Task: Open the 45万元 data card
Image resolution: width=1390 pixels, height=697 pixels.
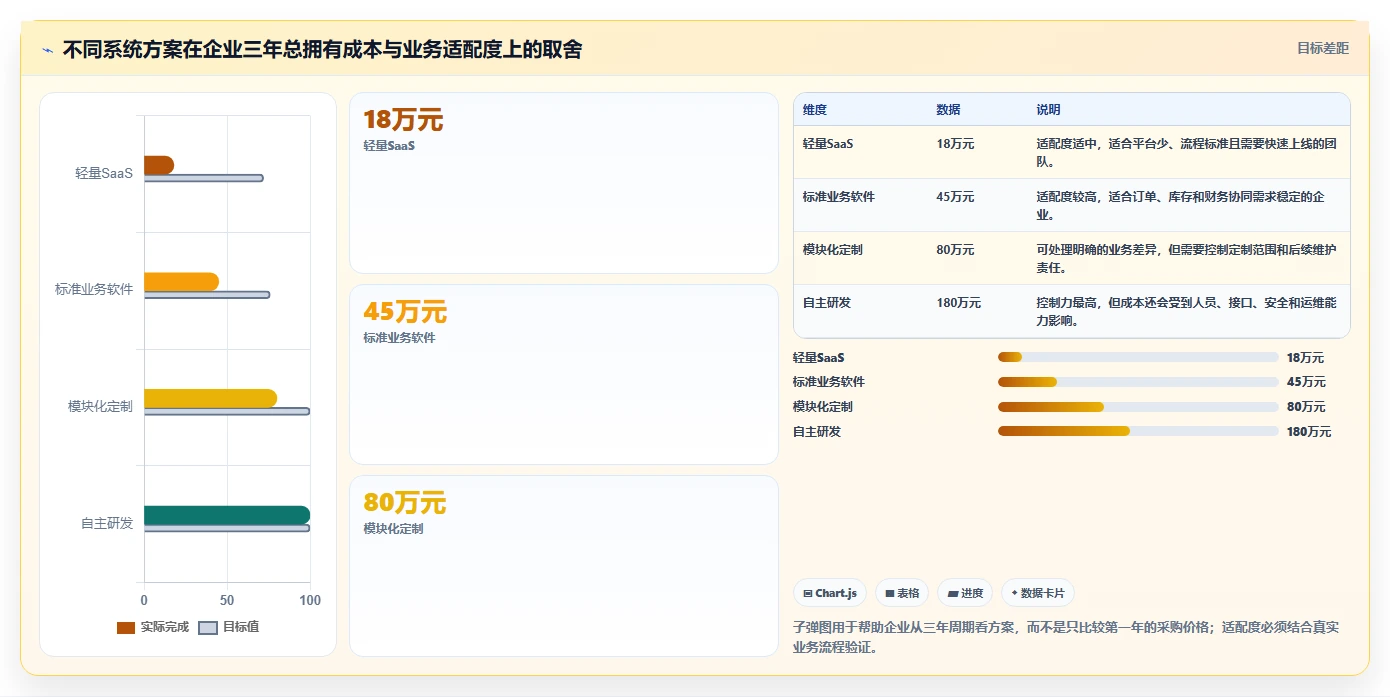Action: (564, 374)
